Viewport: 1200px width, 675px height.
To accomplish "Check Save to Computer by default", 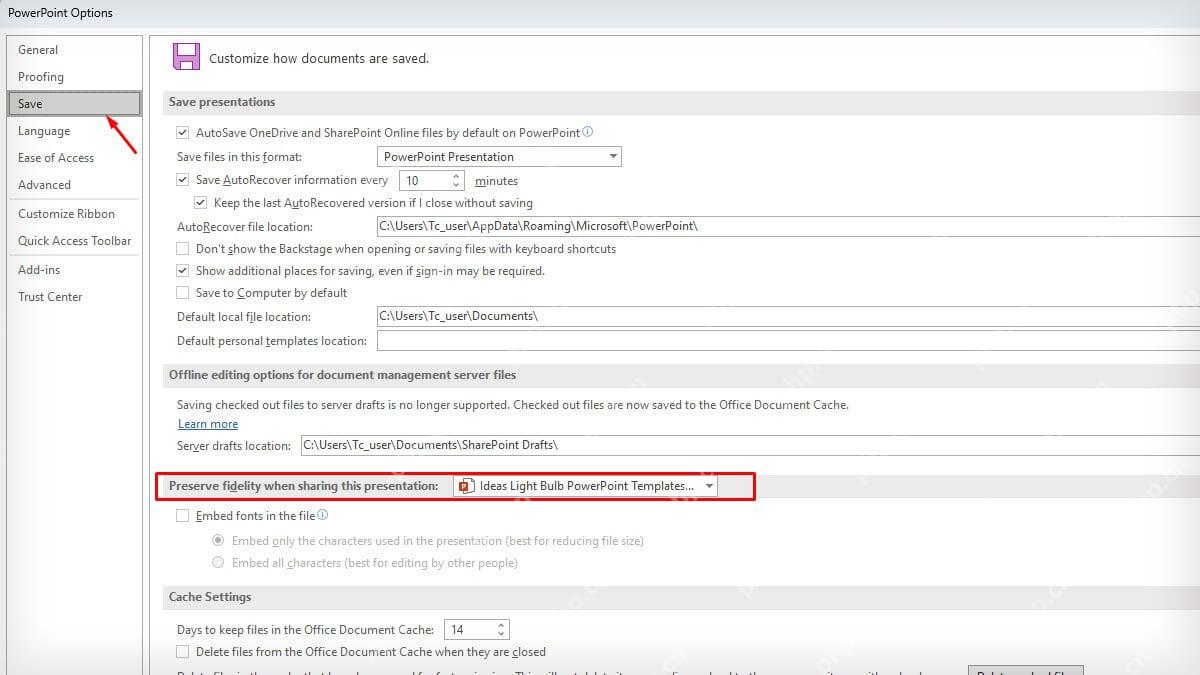I will [182, 293].
